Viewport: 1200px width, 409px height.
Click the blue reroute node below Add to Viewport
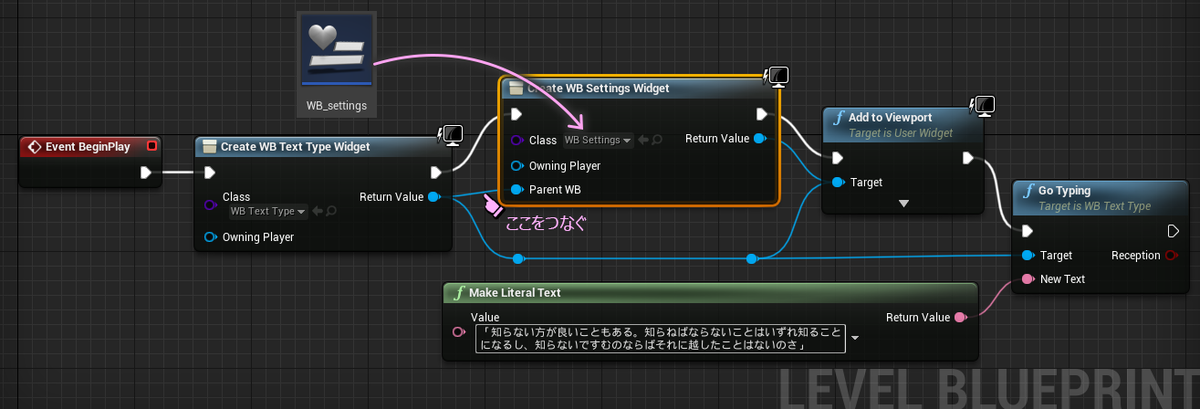pos(751,259)
